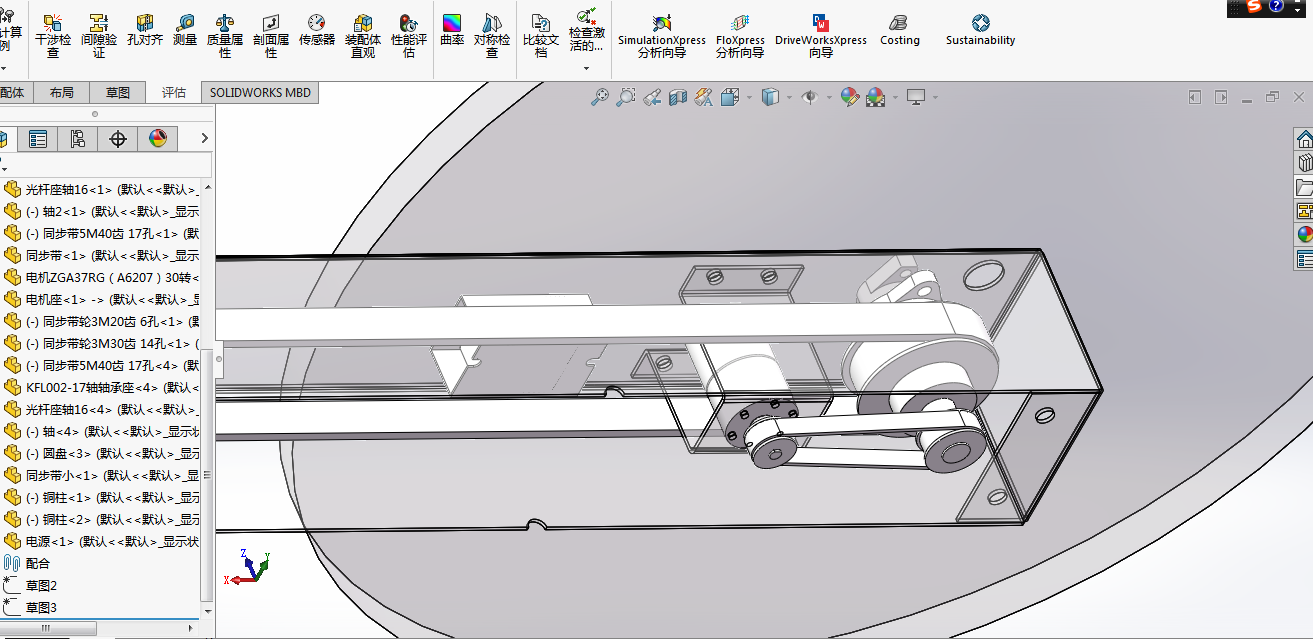Click Help question mark icon
The width and height of the screenshot is (1313, 639).
[x=1276, y=6]
